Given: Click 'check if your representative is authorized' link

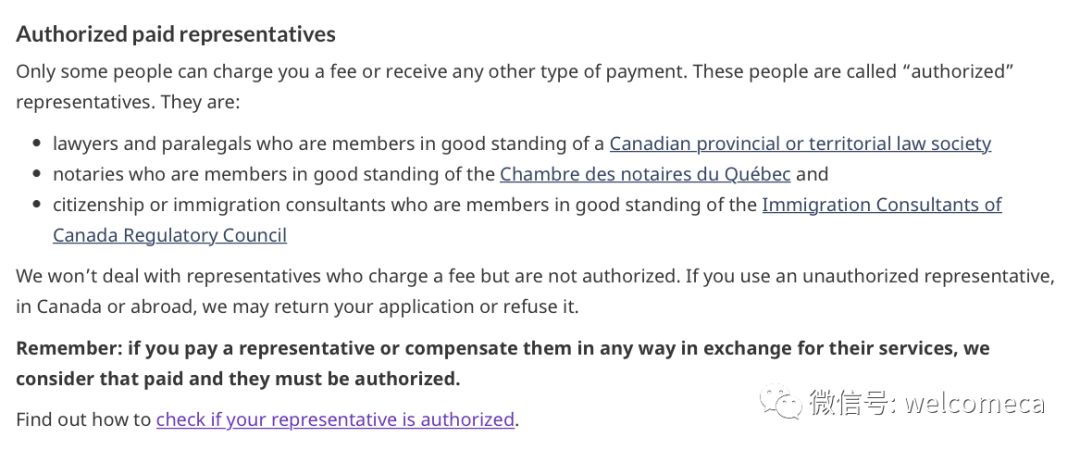Looking at the screenshot, I should click(335, 420).
